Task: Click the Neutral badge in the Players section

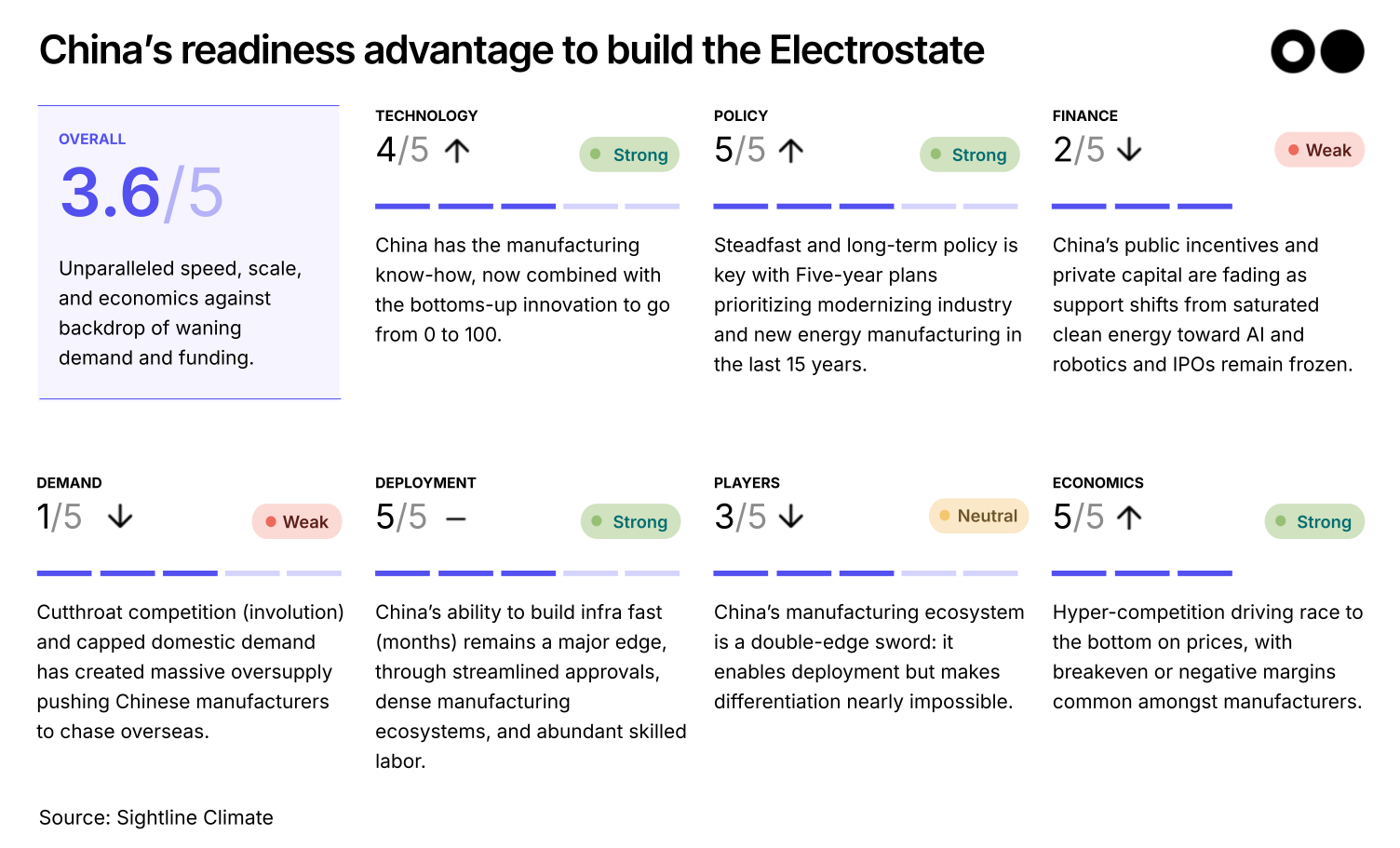Action: click(978, 516)
